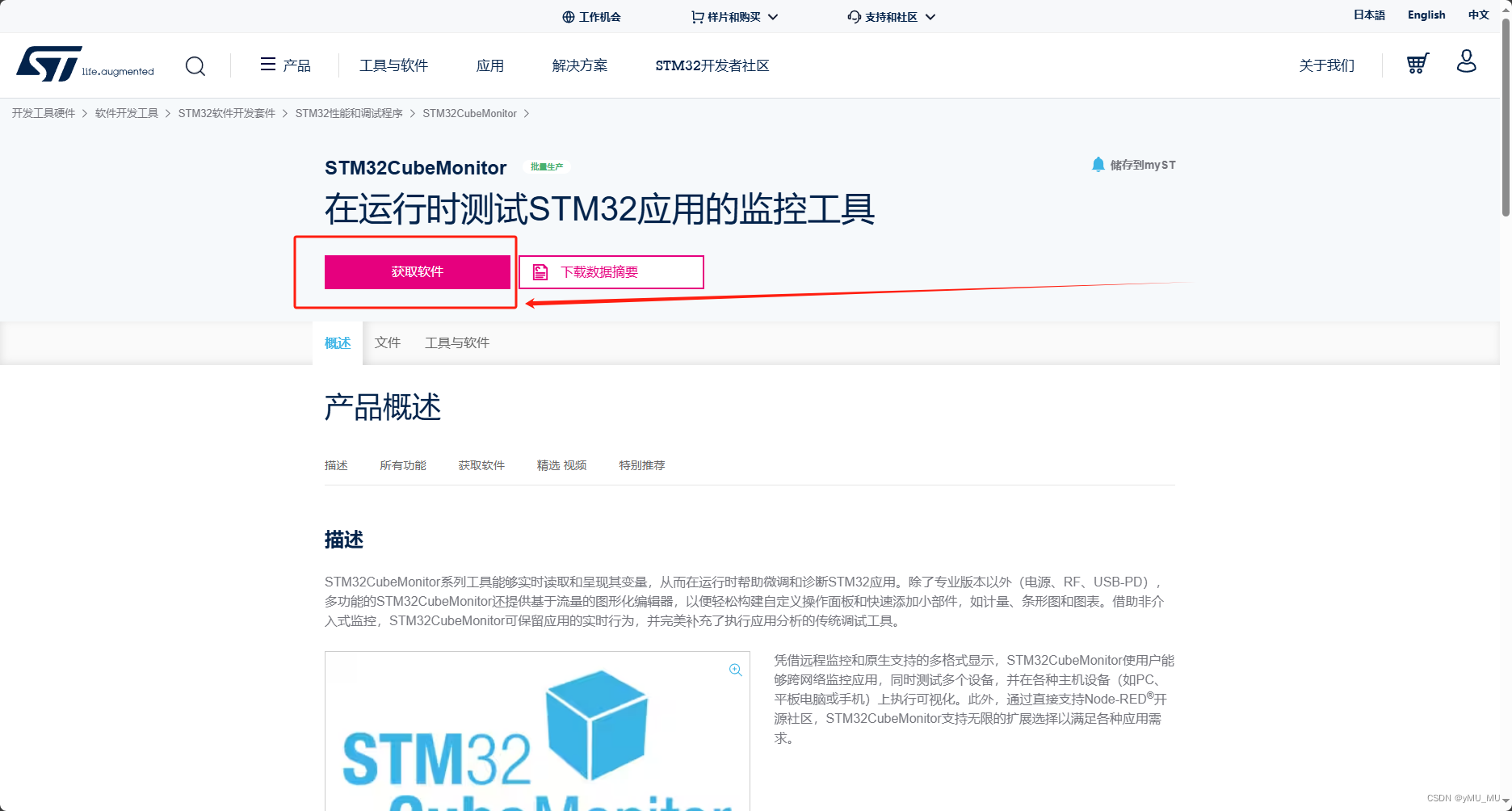This screenshot has width=1512, height=811.
Task: Open the user account icon
Action: click(x=1467, y=61)
